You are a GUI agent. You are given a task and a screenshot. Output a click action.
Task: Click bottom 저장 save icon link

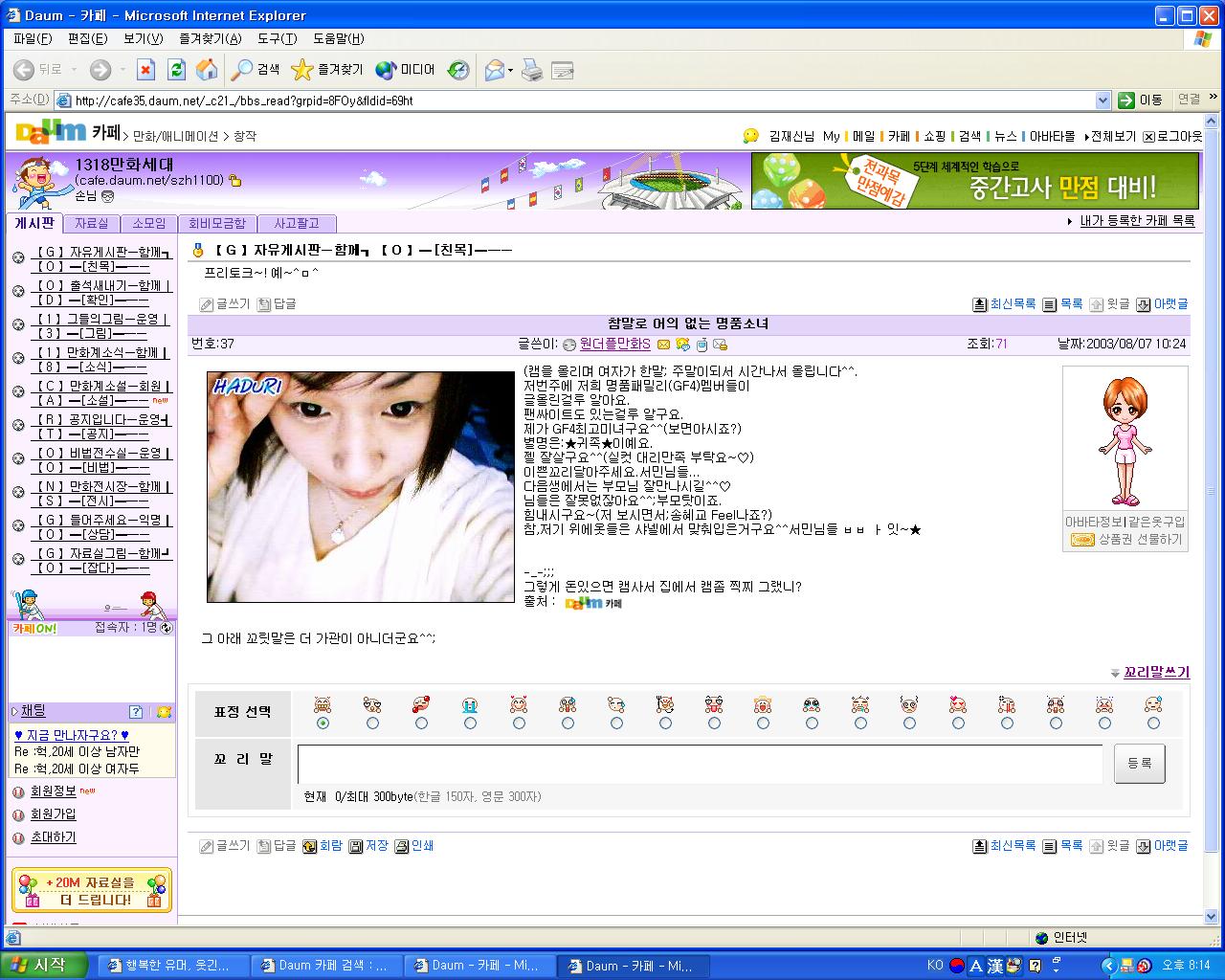tap(368, 846)
